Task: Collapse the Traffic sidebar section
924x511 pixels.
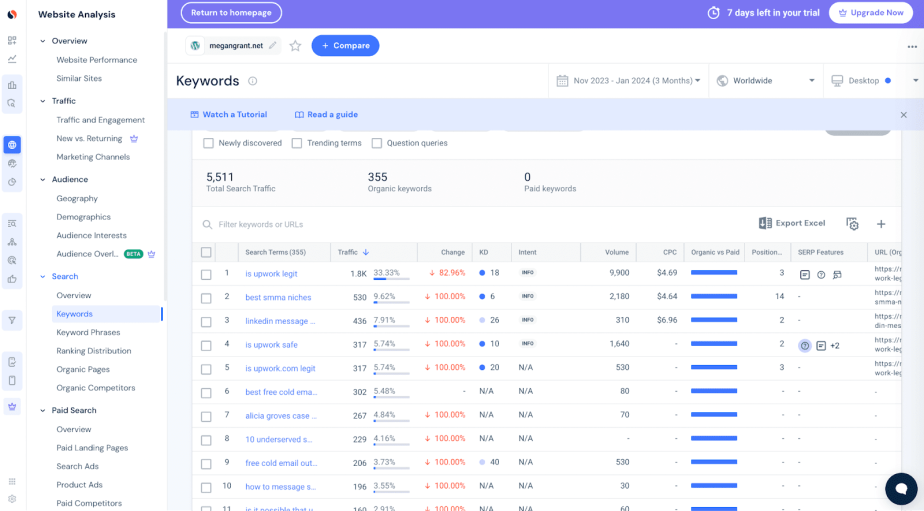Action: point(42,101)
